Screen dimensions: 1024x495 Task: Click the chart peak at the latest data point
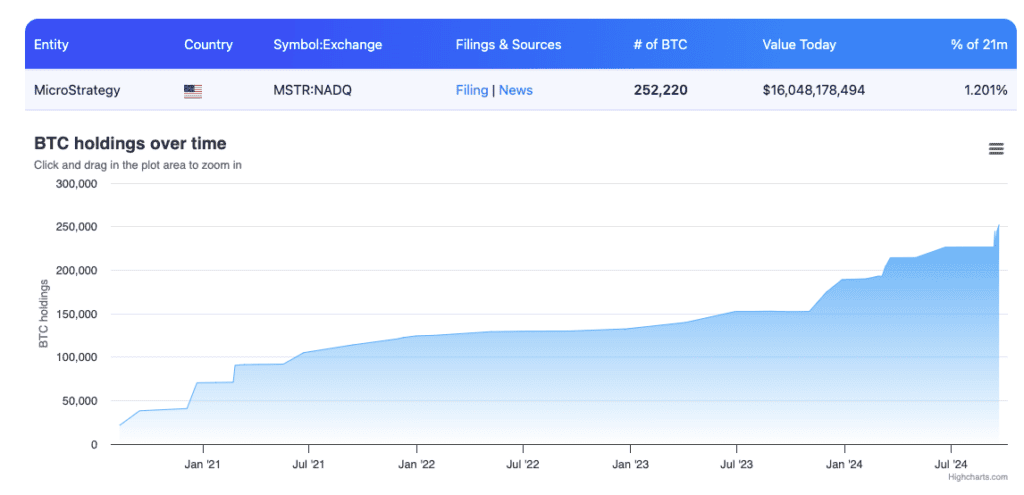[999, 225]
